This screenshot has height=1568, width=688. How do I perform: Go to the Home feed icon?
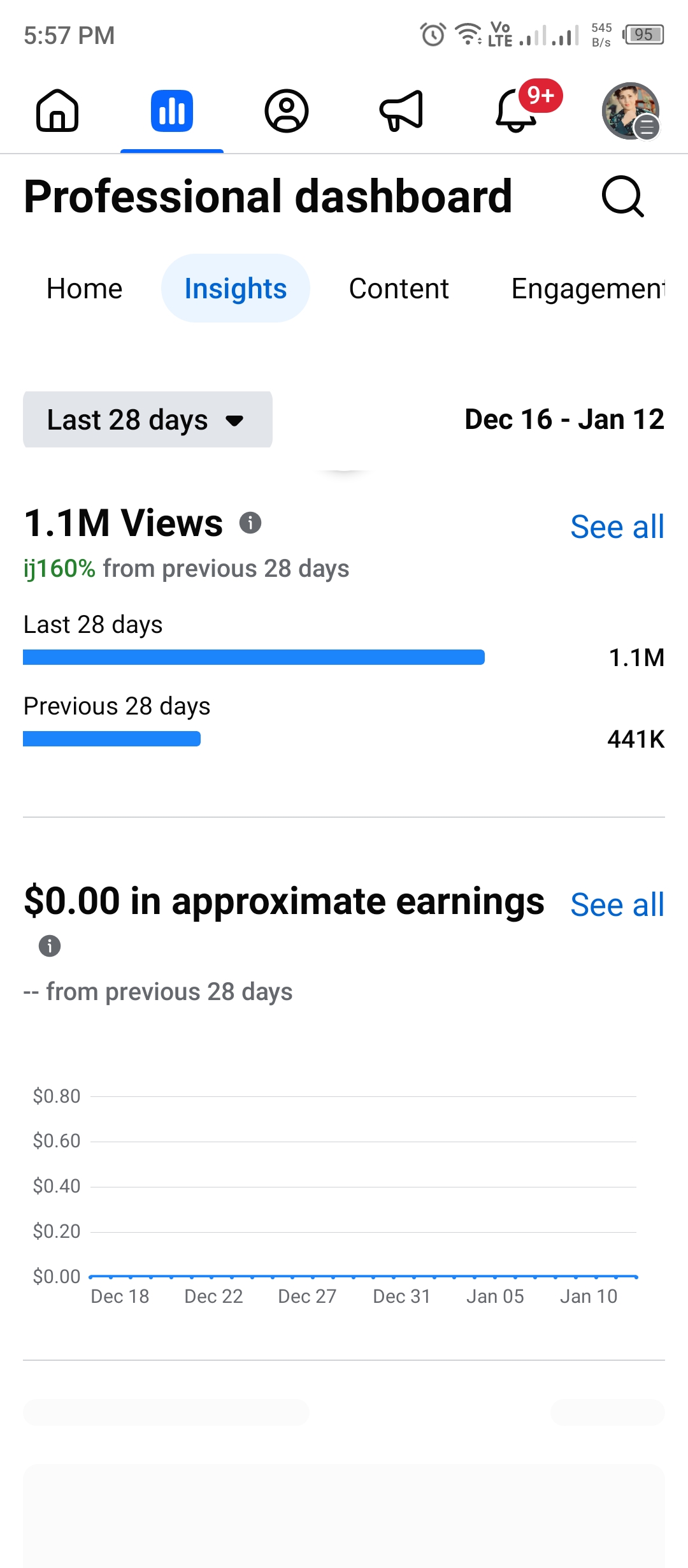coord(57,111)
